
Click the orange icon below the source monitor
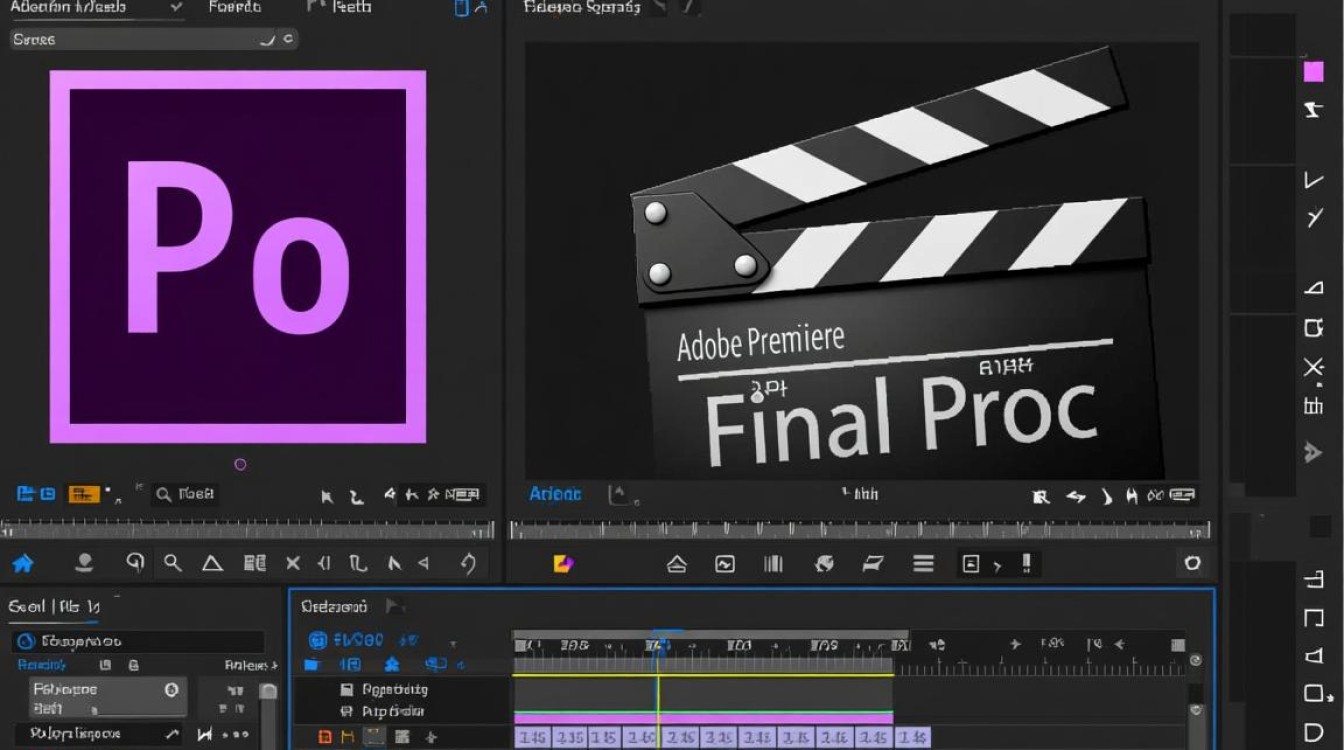[82, 494]
